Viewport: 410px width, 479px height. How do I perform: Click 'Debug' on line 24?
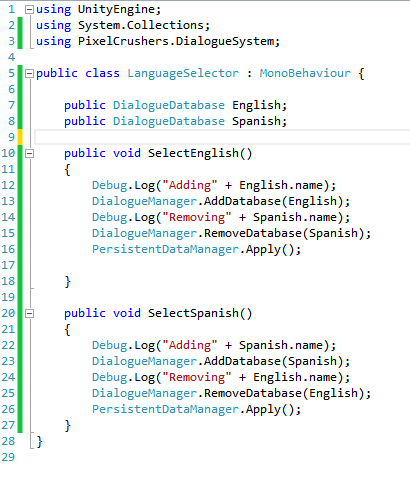[110, 377]
